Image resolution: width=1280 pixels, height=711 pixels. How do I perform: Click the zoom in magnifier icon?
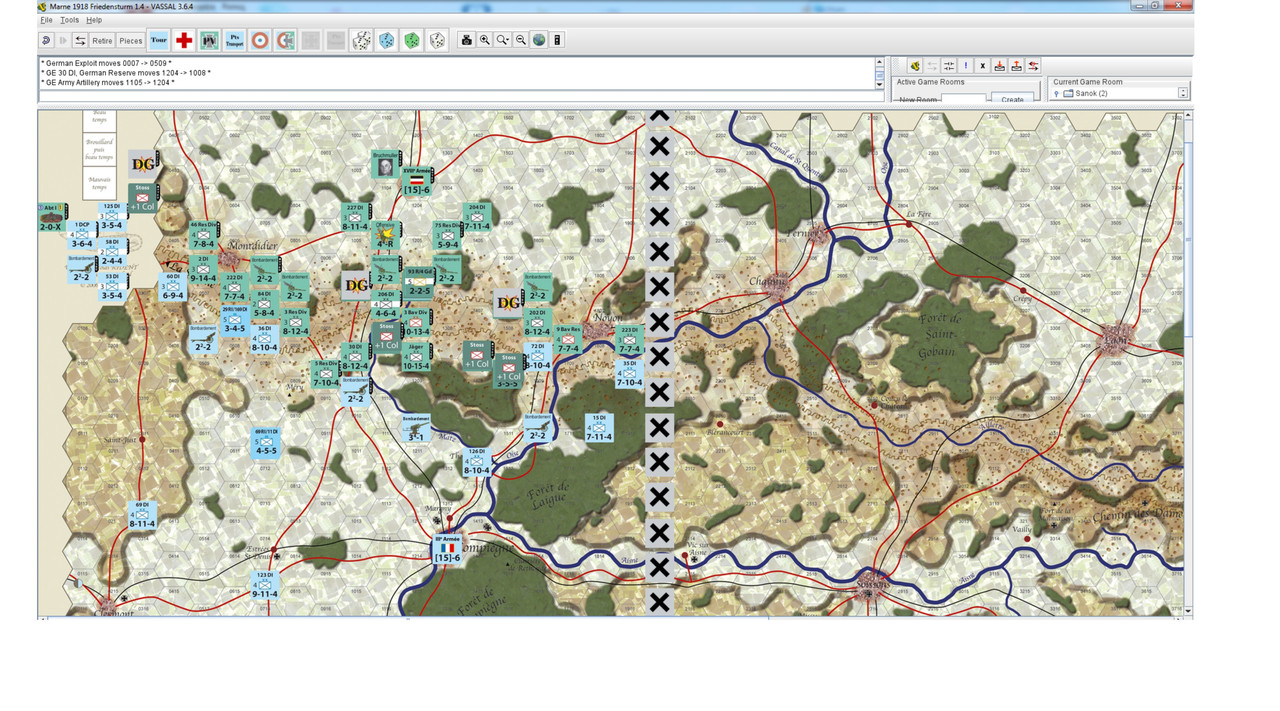point(484,40)
